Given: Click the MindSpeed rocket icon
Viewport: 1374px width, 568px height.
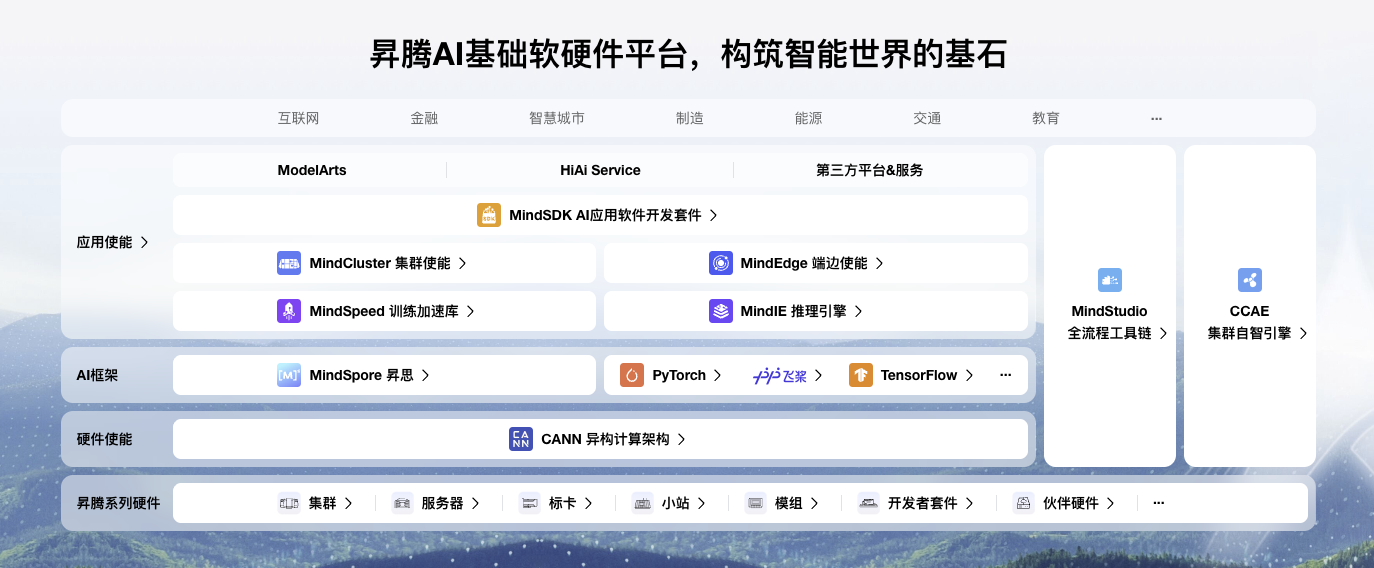Looking at the screenshot, I should 289,311.
